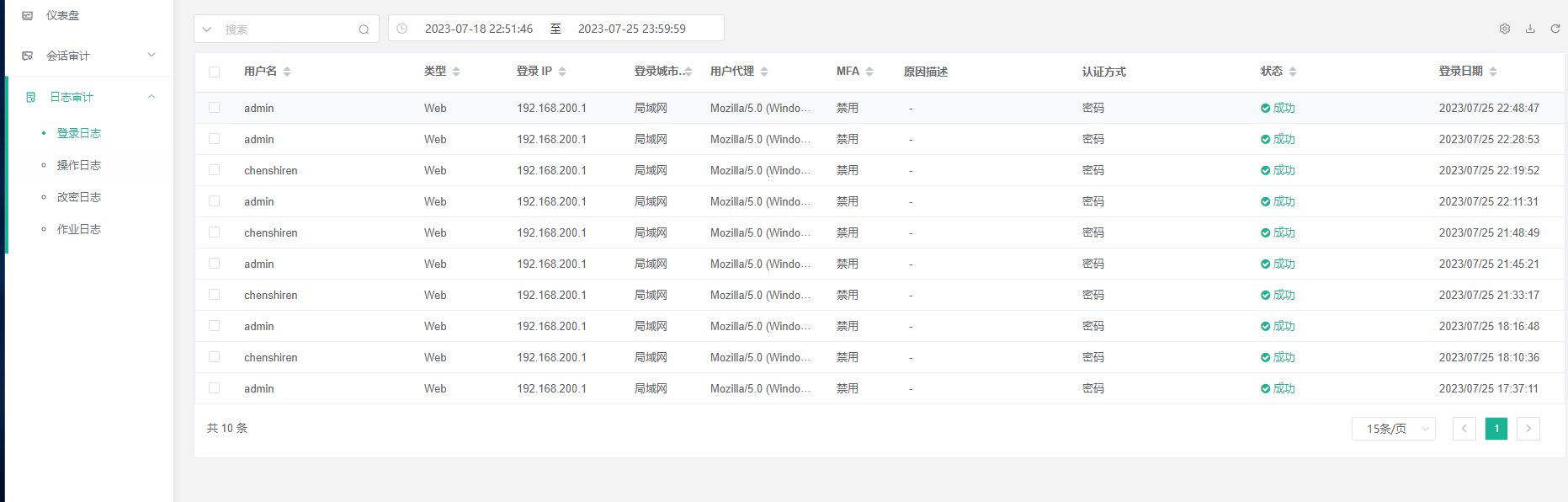Screen dimensions: 1568x502
Task: Sort by MFA column arrows
Action: [869, 72]
